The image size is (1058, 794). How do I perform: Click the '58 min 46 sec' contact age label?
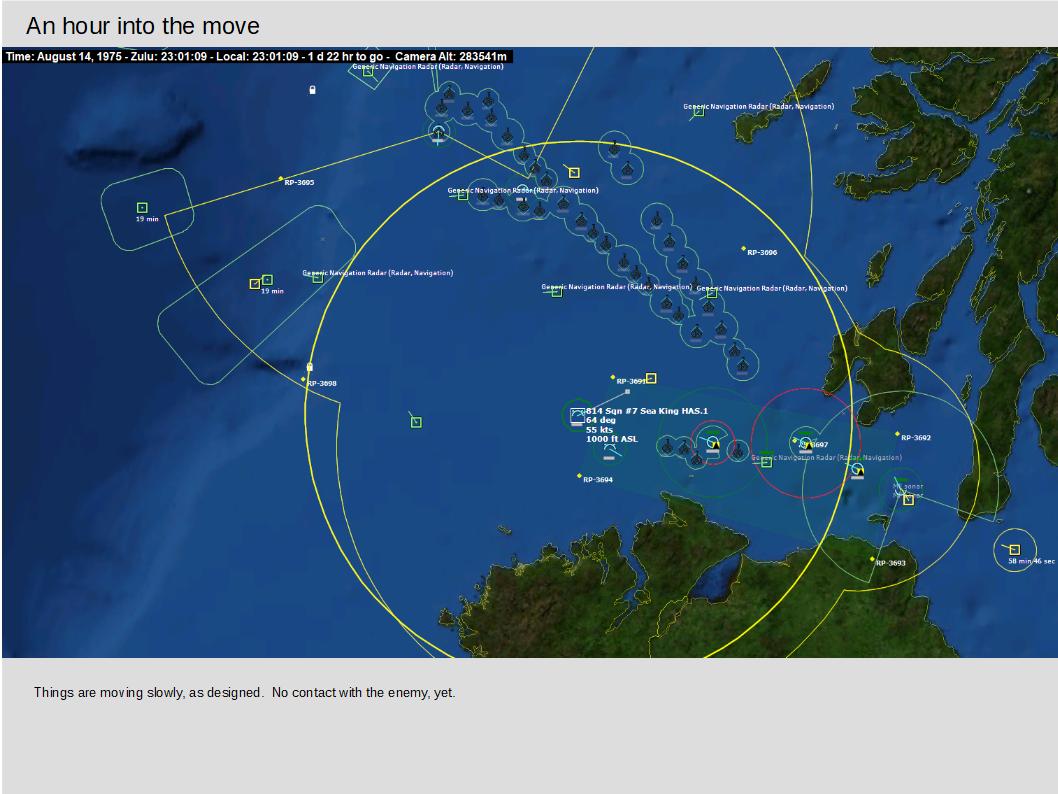click(1031, 561)
